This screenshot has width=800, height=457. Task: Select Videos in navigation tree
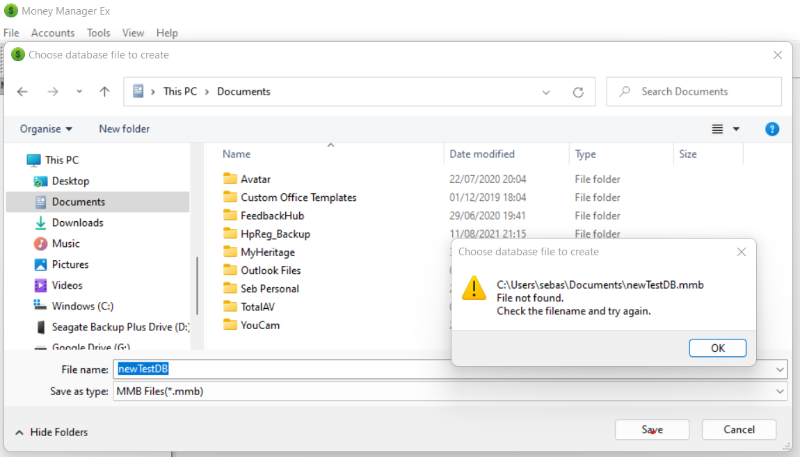click(67, 286)
